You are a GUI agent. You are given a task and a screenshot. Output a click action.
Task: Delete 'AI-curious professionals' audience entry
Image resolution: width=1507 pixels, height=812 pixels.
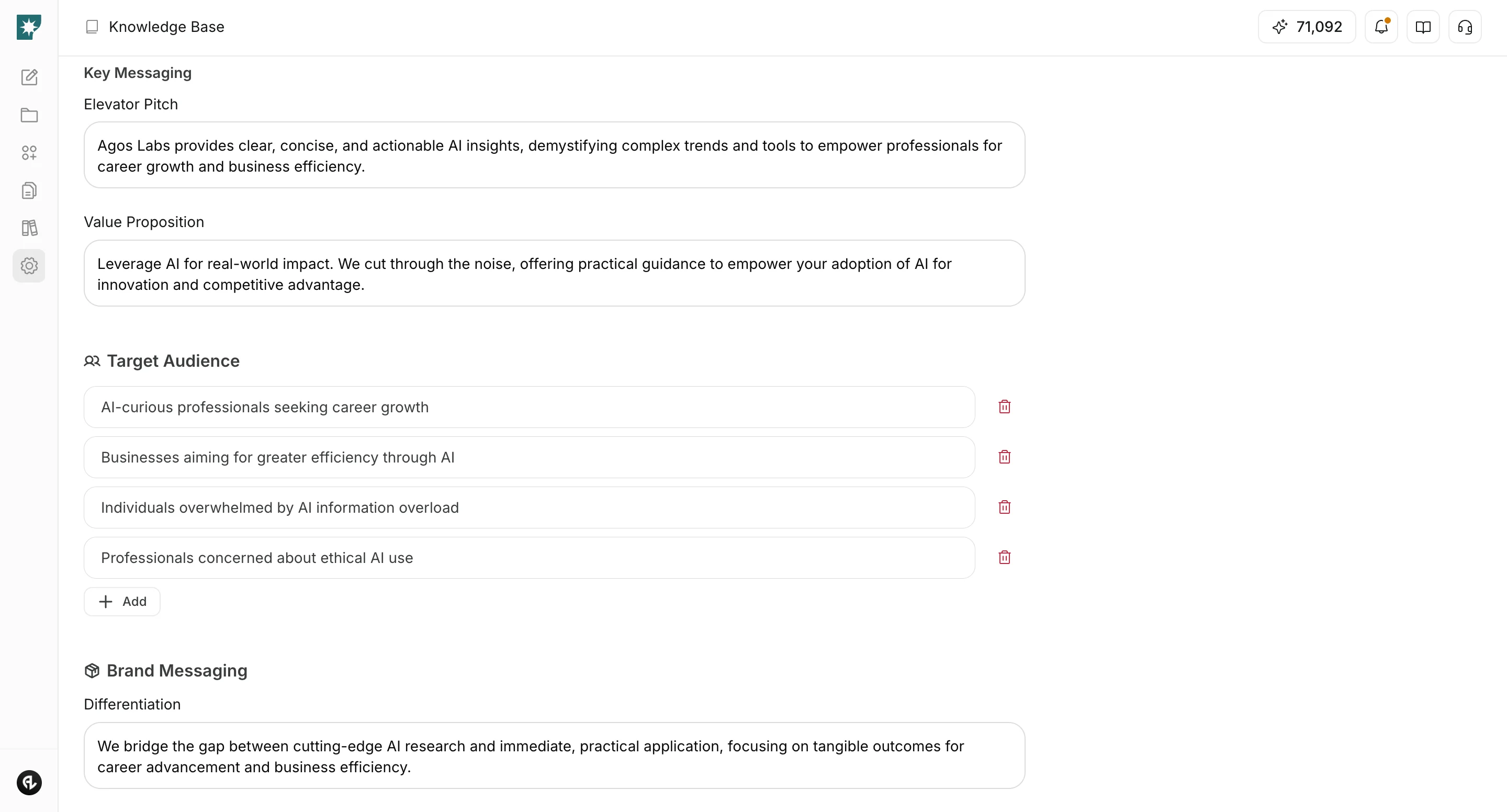coord(1005,407)
